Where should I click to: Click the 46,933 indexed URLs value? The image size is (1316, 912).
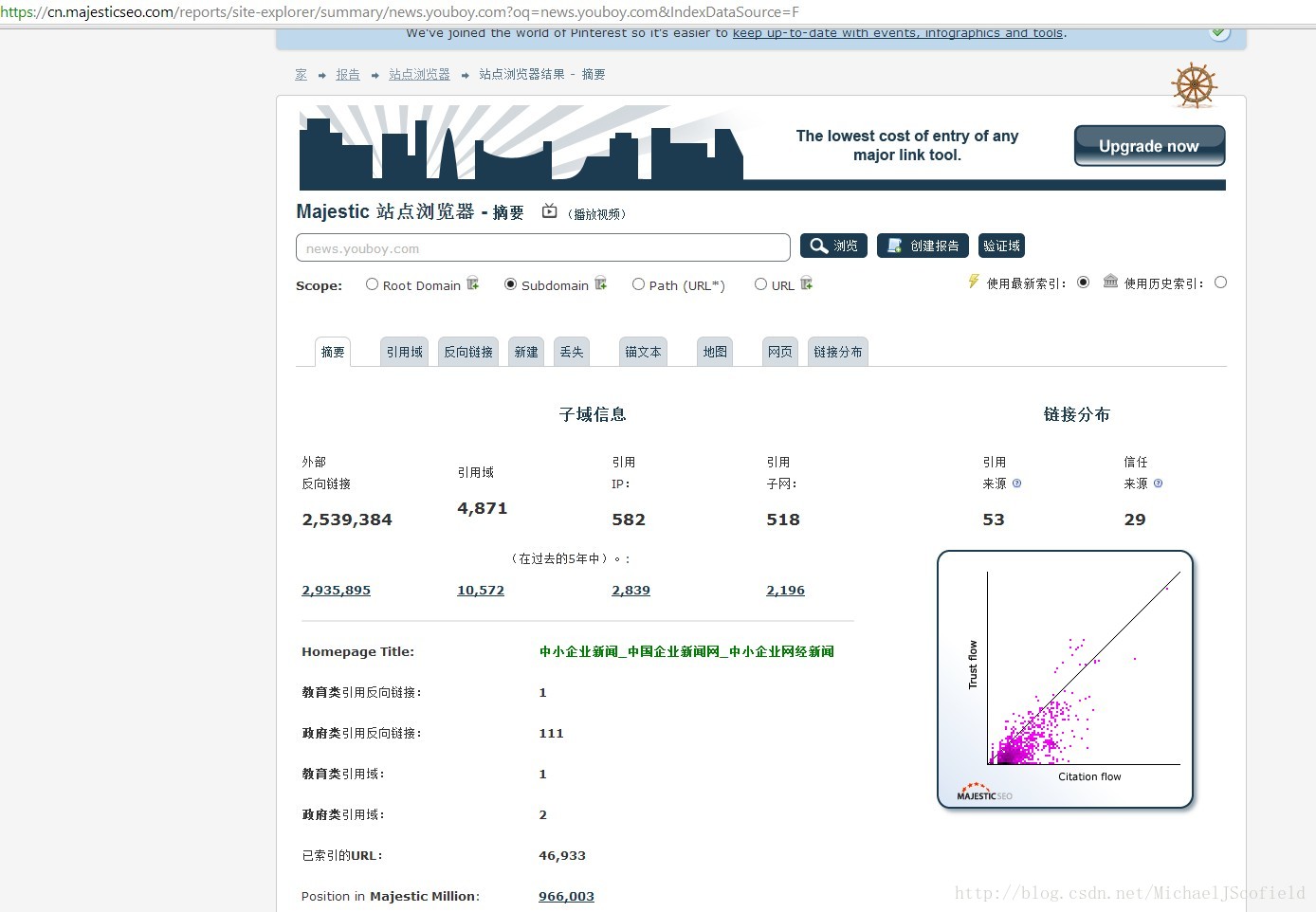click(562, 855)
